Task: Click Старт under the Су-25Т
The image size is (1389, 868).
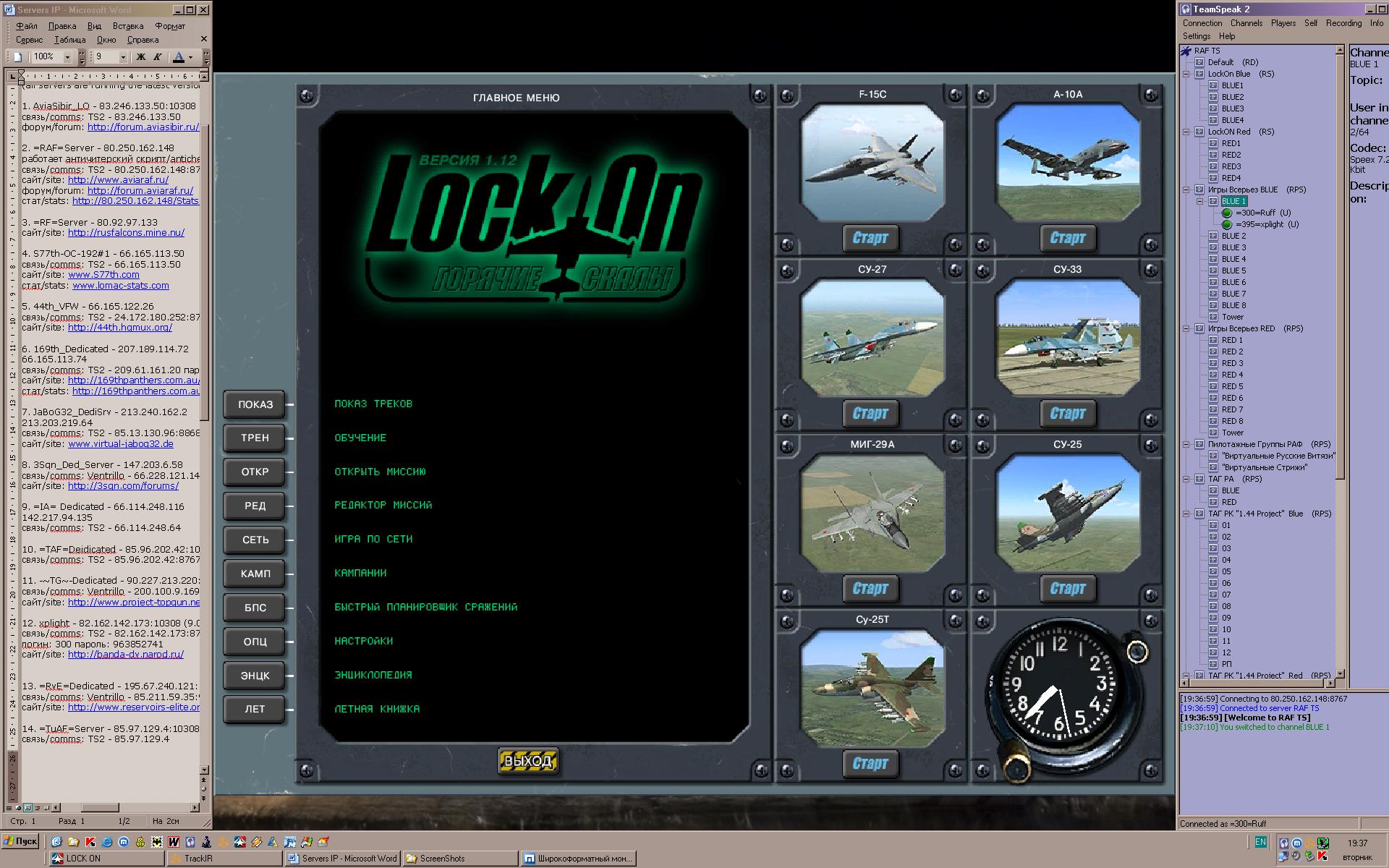Action: tap(870, 763)
